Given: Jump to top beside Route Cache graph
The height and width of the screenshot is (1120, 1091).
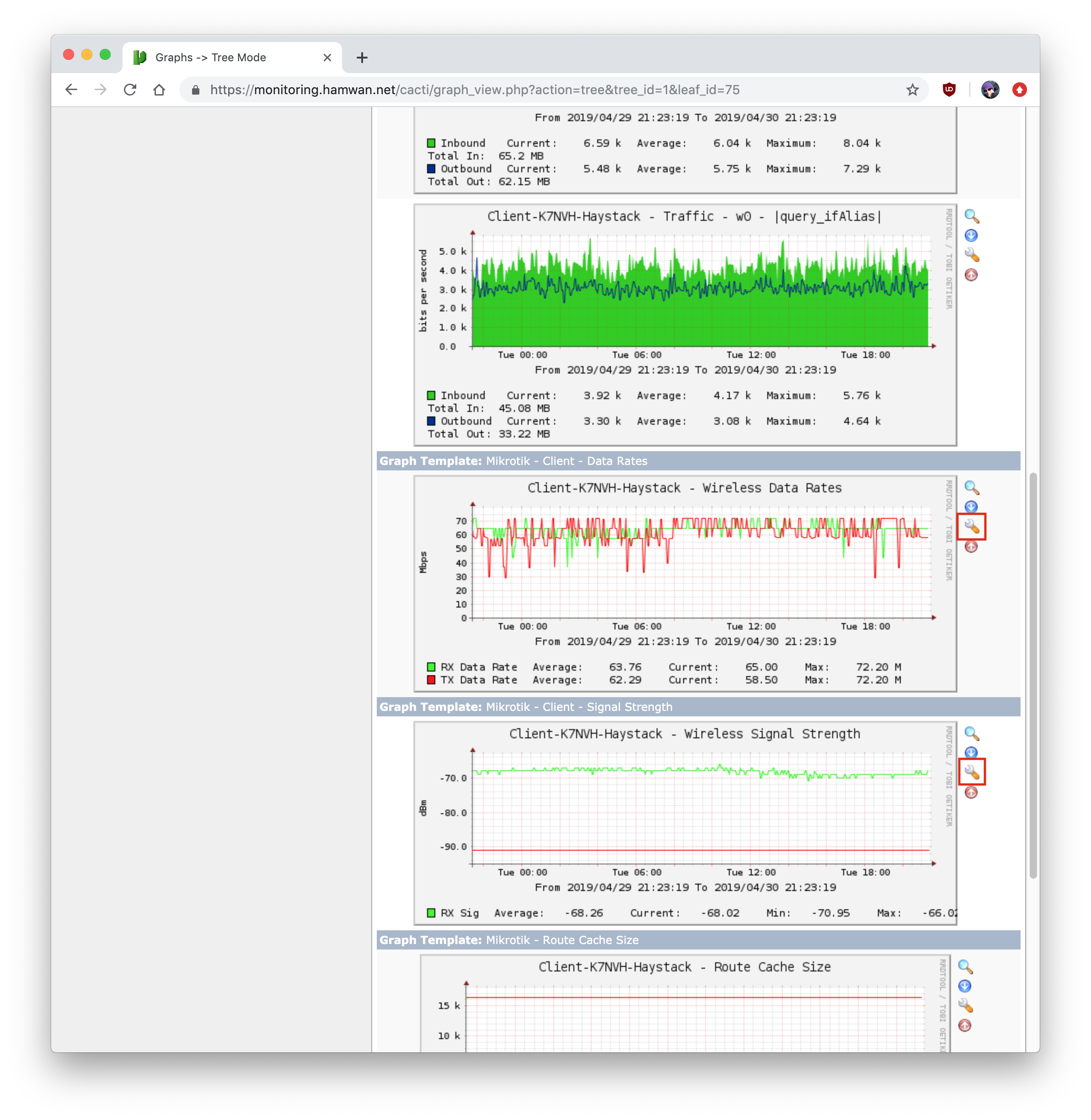Looking at the screenshot, I should point(964,1025).
